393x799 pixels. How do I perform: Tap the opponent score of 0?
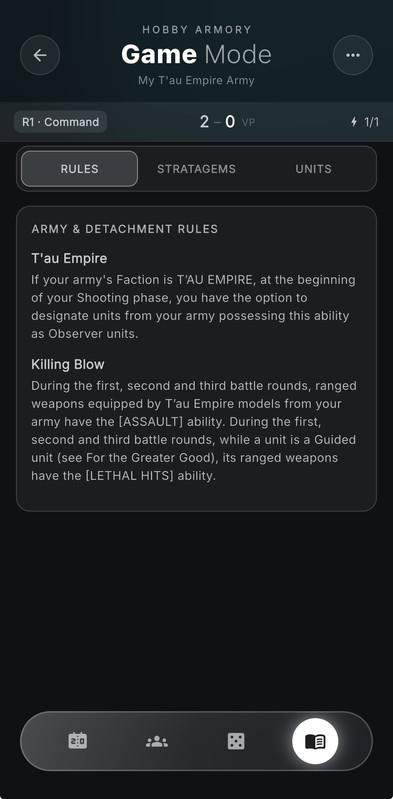point(230,122)
